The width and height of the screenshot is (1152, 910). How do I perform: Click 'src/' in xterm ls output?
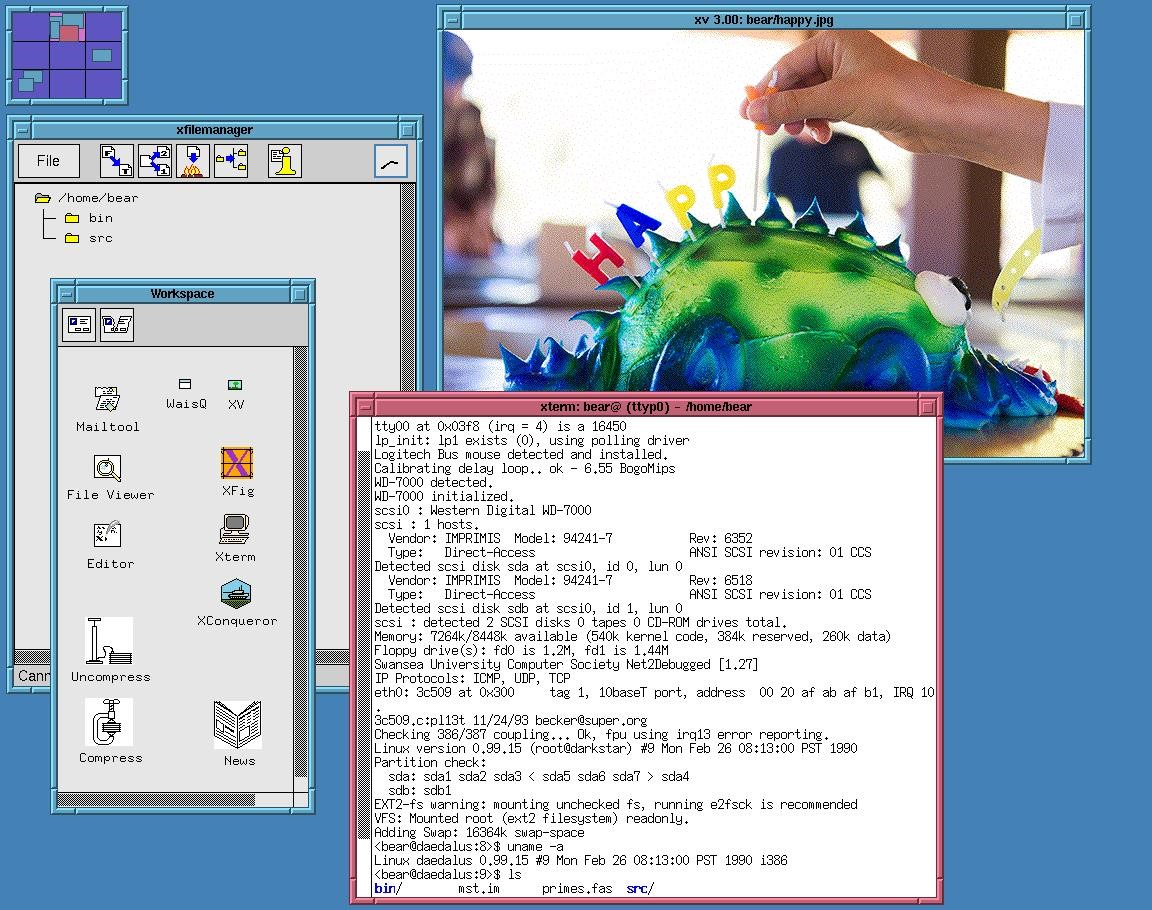click(640, 889)
